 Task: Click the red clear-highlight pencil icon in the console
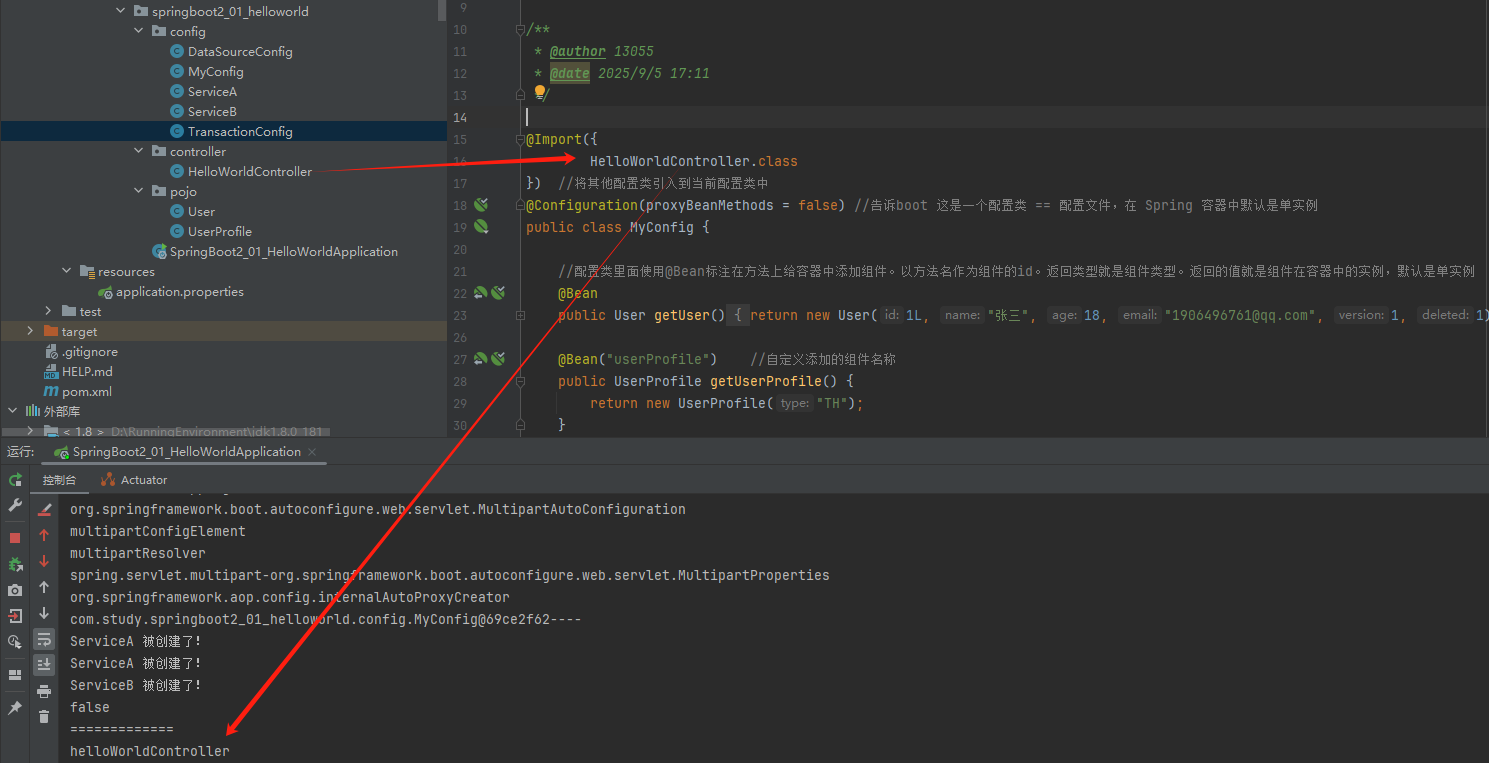(x=44, y=510)
